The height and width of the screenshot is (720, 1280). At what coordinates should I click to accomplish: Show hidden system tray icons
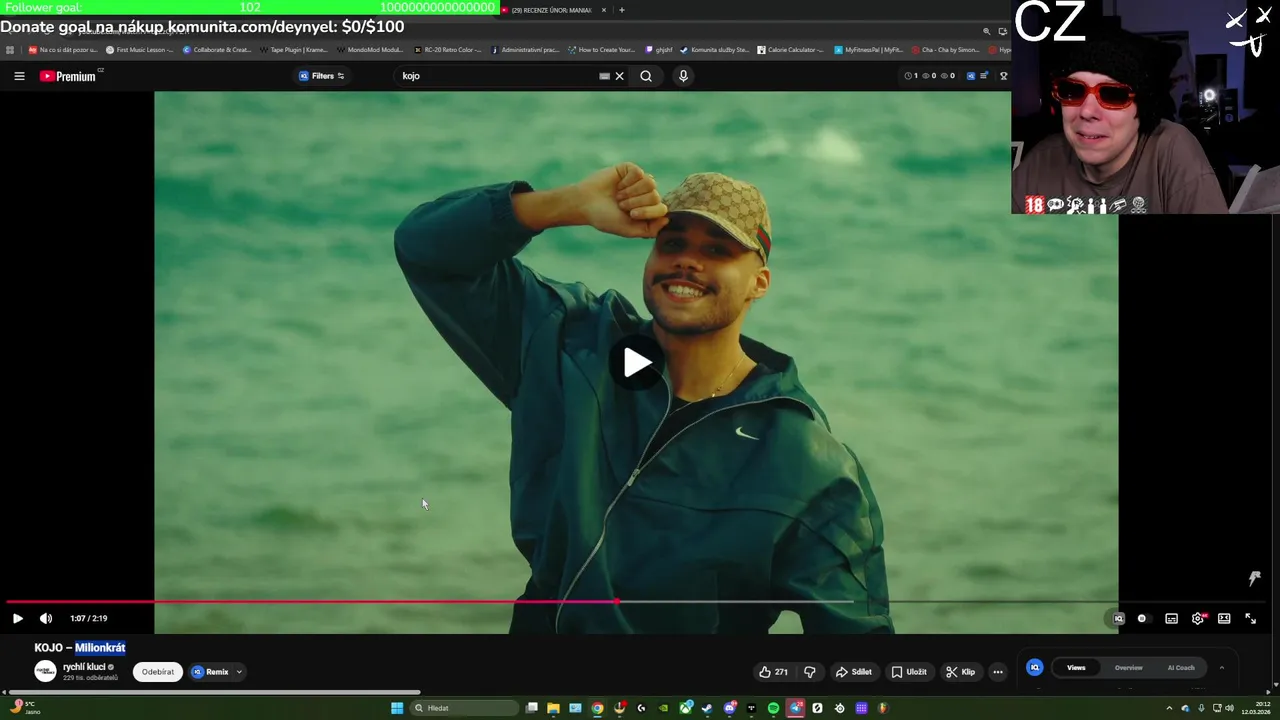1169,709
